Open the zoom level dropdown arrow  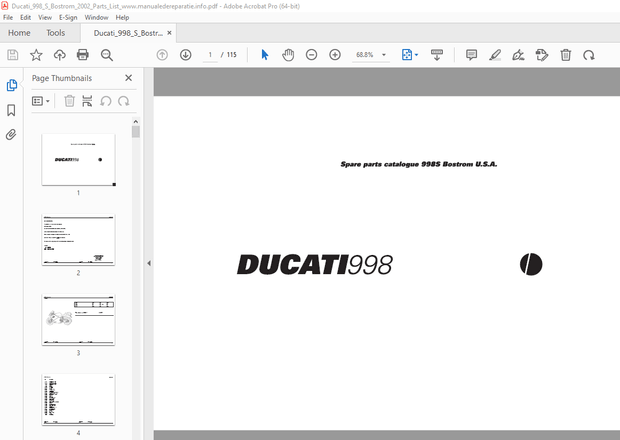[x=384, y=55]
